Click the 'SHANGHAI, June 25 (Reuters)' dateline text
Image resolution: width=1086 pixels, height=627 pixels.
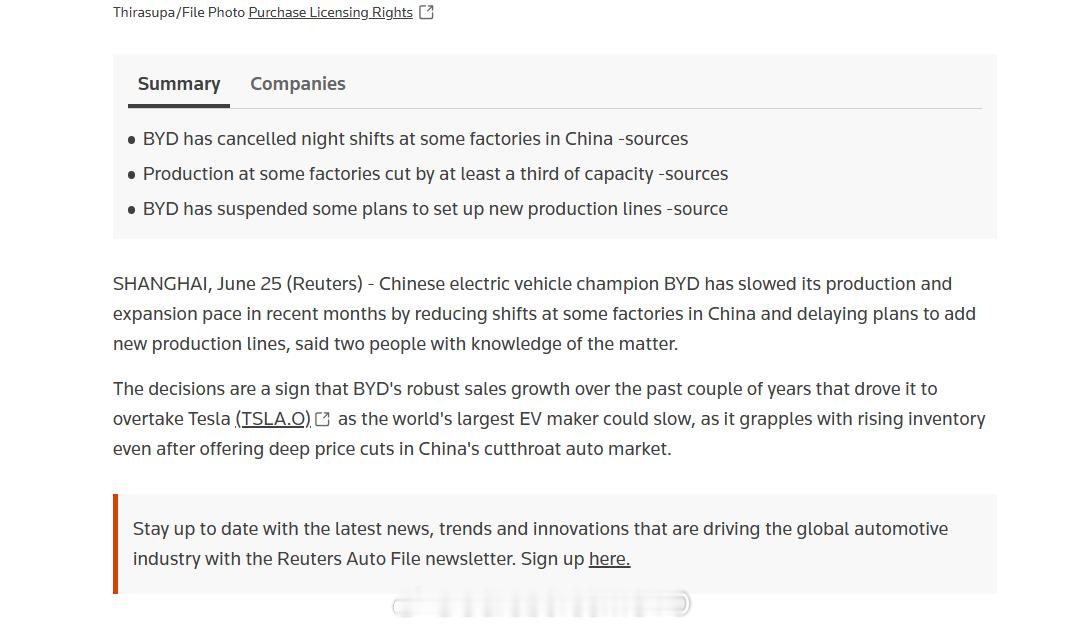click(238, 284)
